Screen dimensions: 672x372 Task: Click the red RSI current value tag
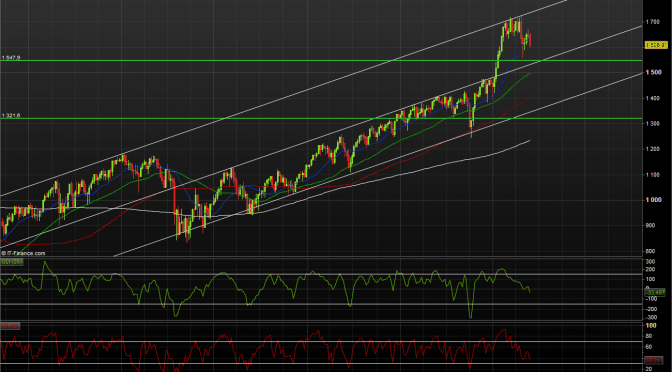(655, 360)
